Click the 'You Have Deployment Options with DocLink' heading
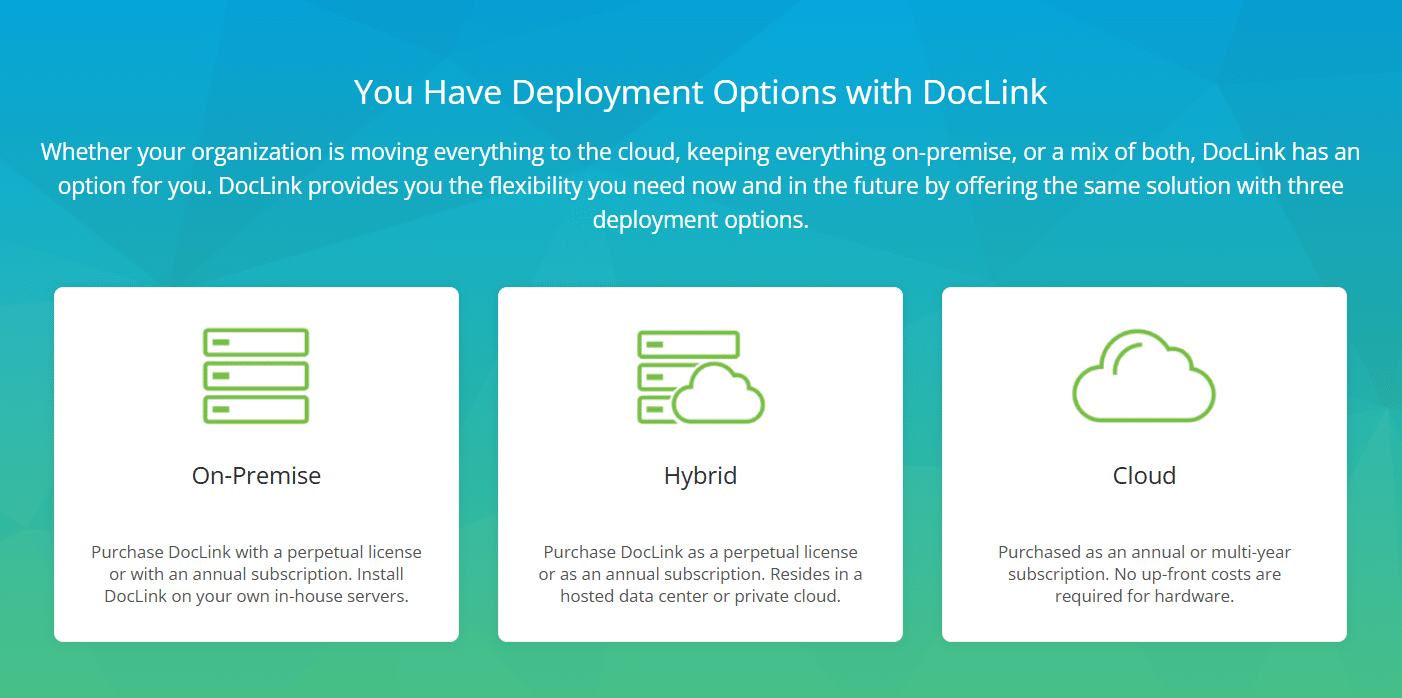This screenshot has height=698, width=1402. pos(700,92)
